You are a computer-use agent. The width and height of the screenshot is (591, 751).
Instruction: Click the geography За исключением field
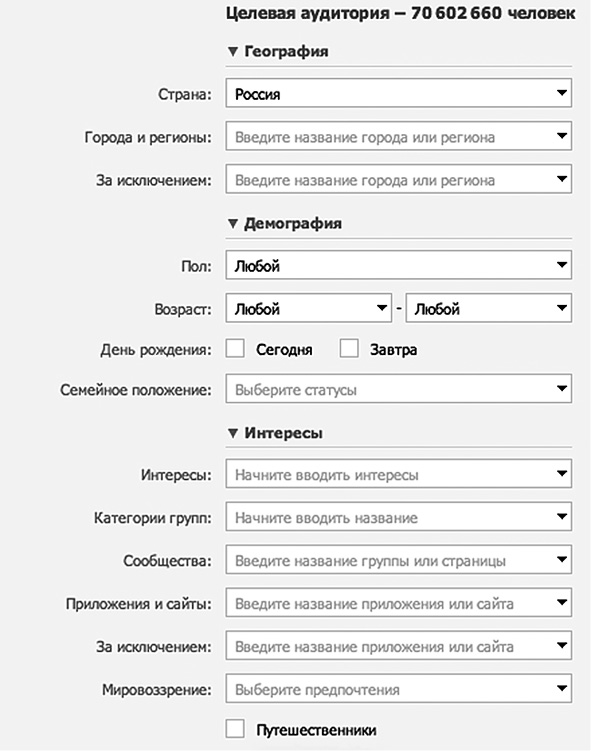tap(398, 179)
